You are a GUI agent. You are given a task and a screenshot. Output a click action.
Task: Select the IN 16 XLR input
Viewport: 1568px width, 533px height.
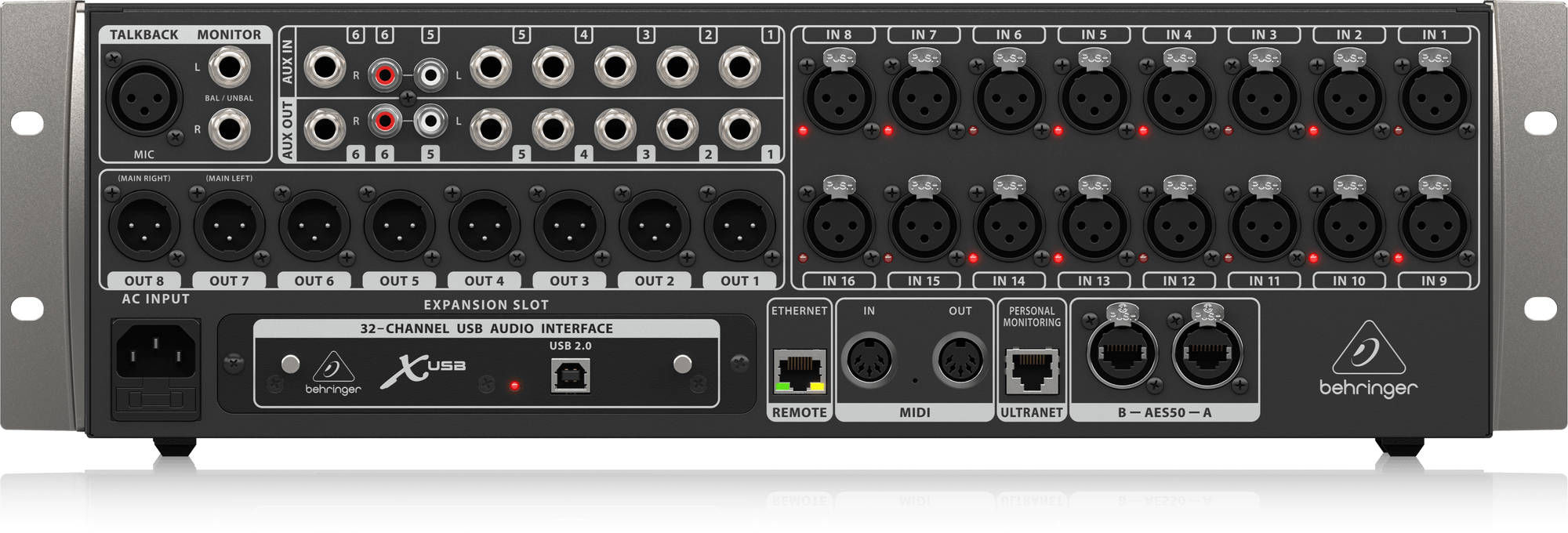[x=838, y=226]
